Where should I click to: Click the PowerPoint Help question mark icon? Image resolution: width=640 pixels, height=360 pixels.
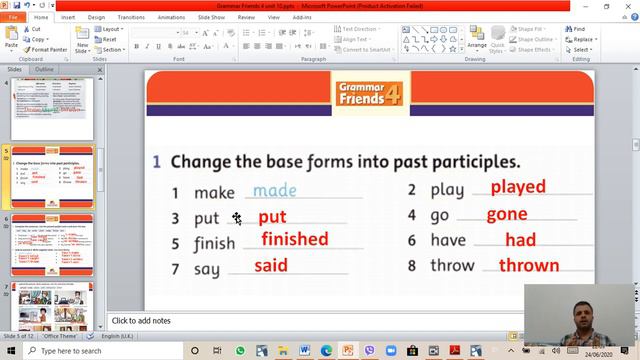(635, 17)
